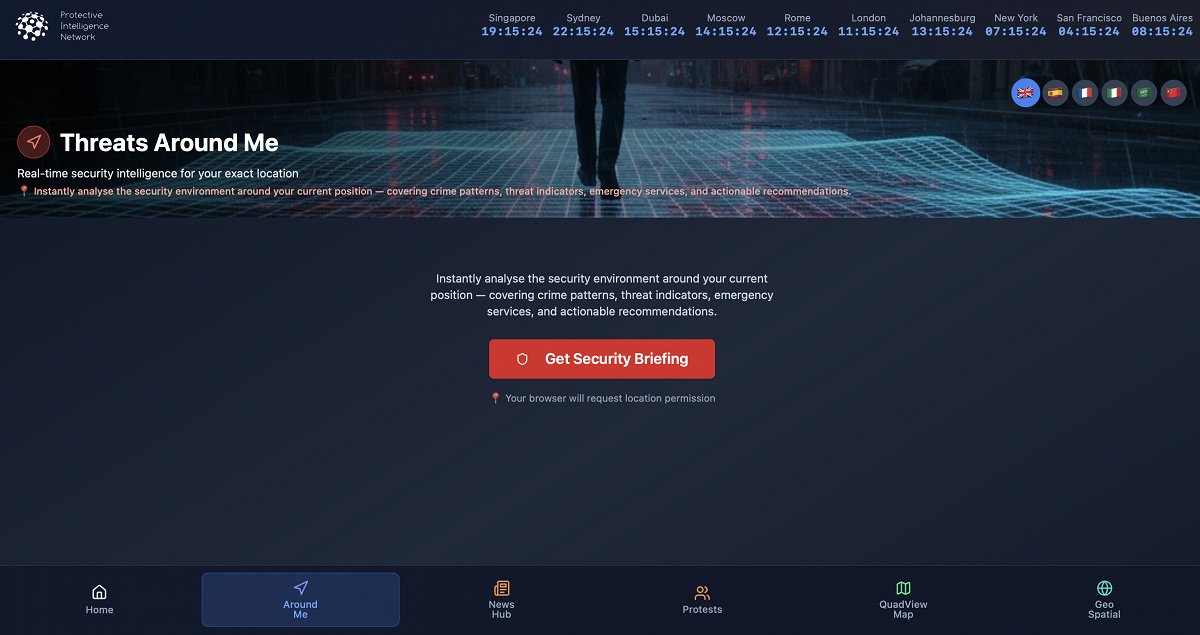Choose the French flag language option
1200x635 pixels.
pyautogui.click(x=1085, y=93)
